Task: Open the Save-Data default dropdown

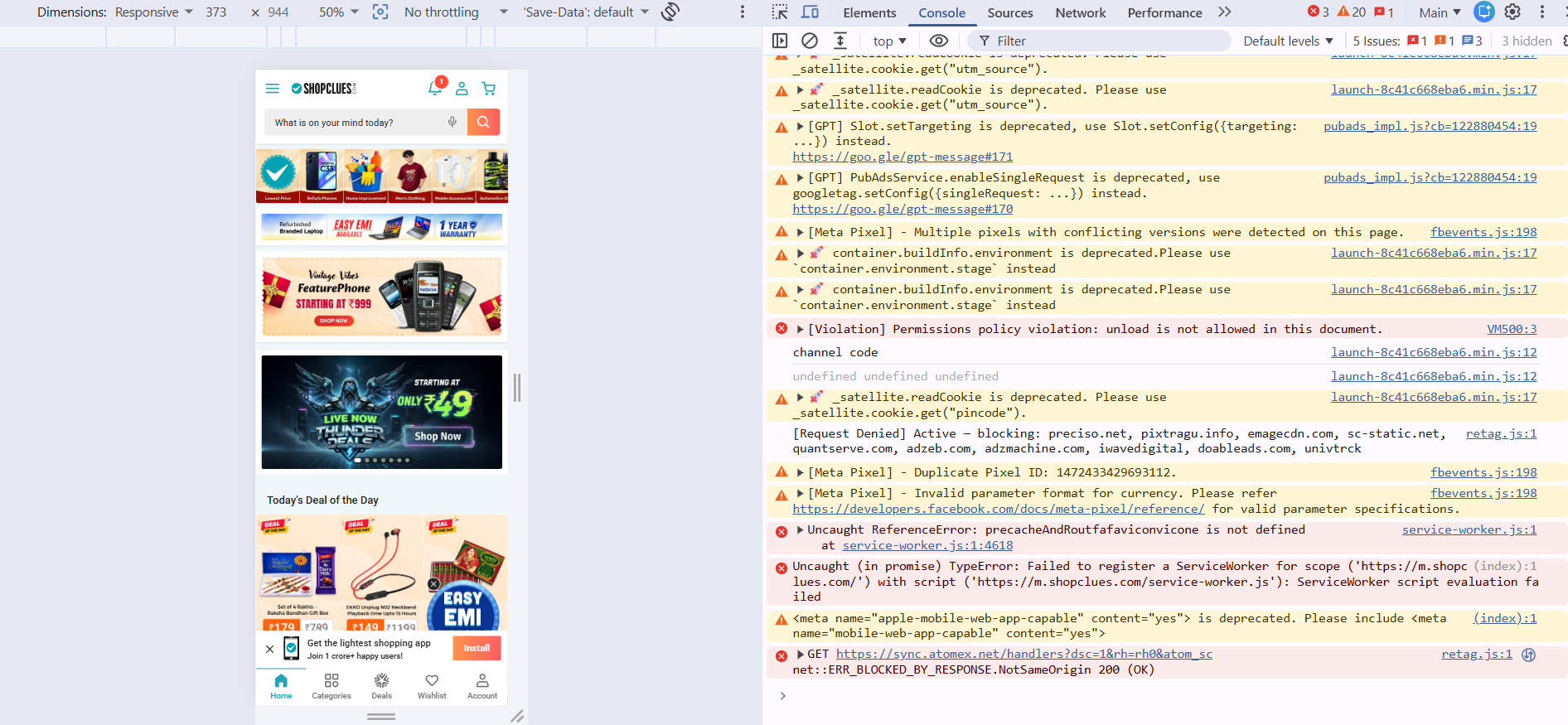Action: pyautogui.click(x=586, y=12)
